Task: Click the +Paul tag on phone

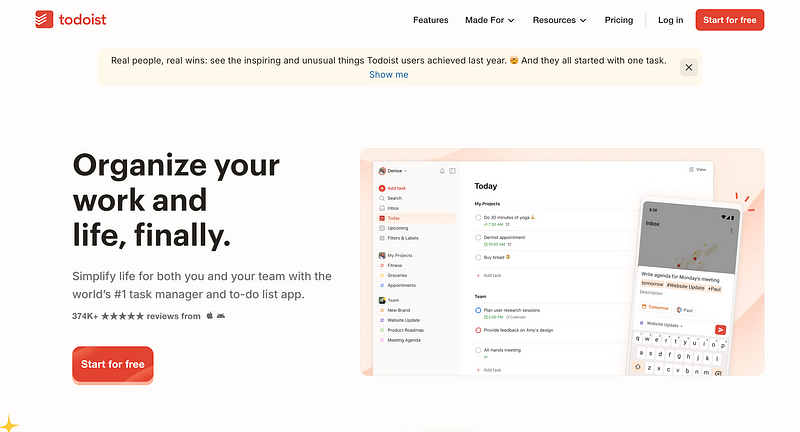Action: coord(714,289)
